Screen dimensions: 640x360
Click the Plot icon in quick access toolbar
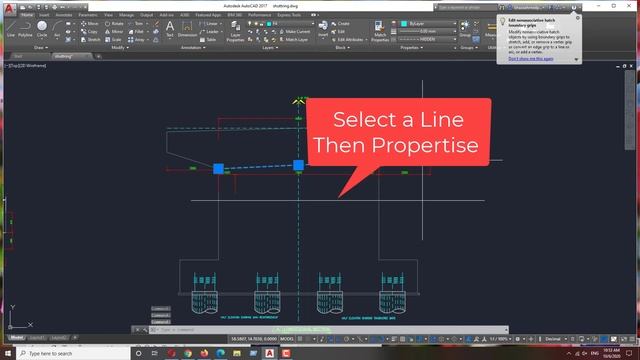click(54, 7)
